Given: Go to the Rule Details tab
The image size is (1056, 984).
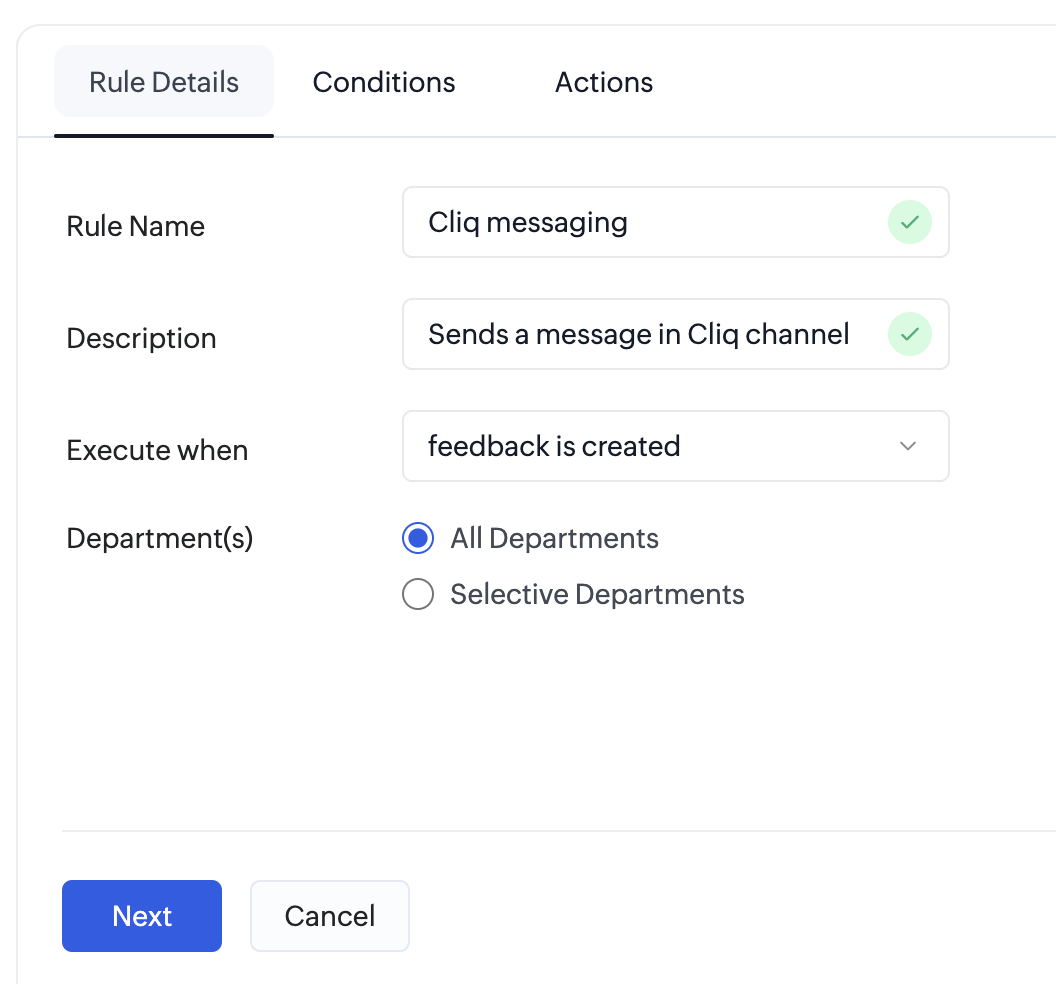Looking at the screenshot, I should tap(164, 82).
